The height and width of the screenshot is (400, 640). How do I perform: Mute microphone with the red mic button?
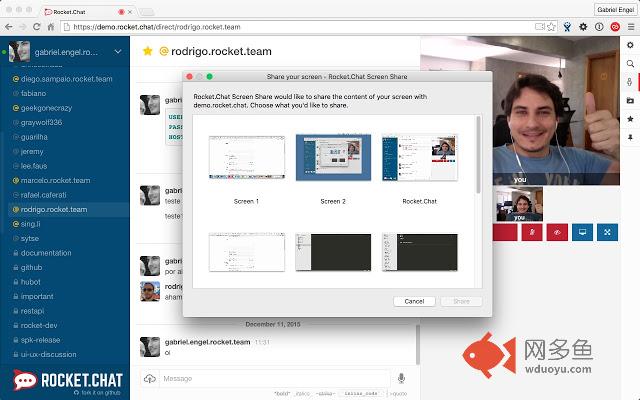(x=534, y=232)
